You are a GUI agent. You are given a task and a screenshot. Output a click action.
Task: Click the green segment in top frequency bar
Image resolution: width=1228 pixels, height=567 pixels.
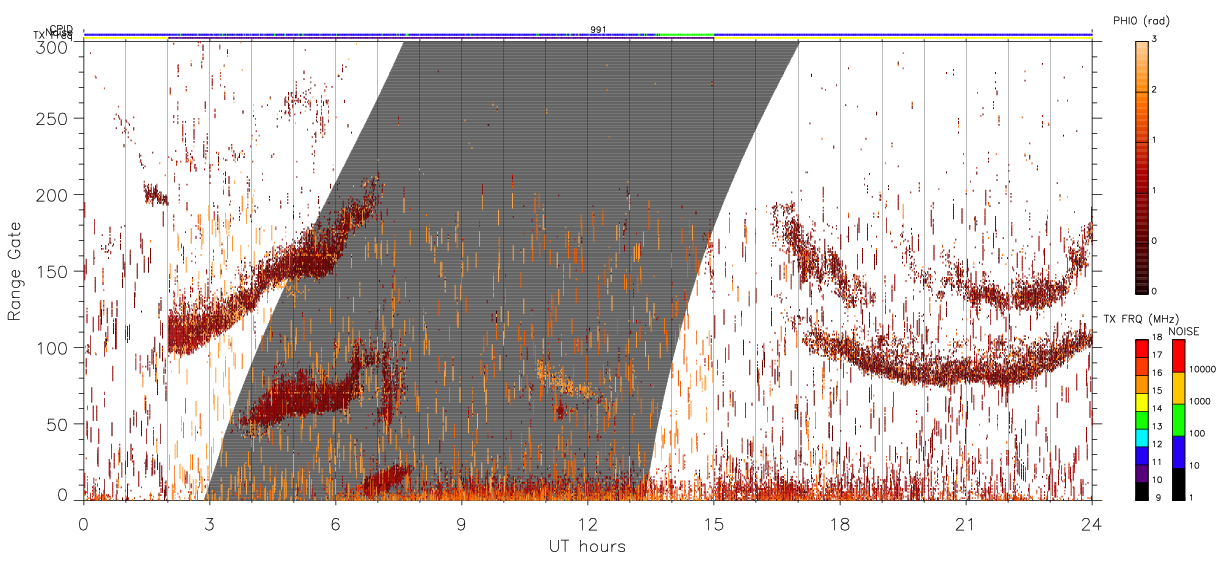tap(686, 34)
